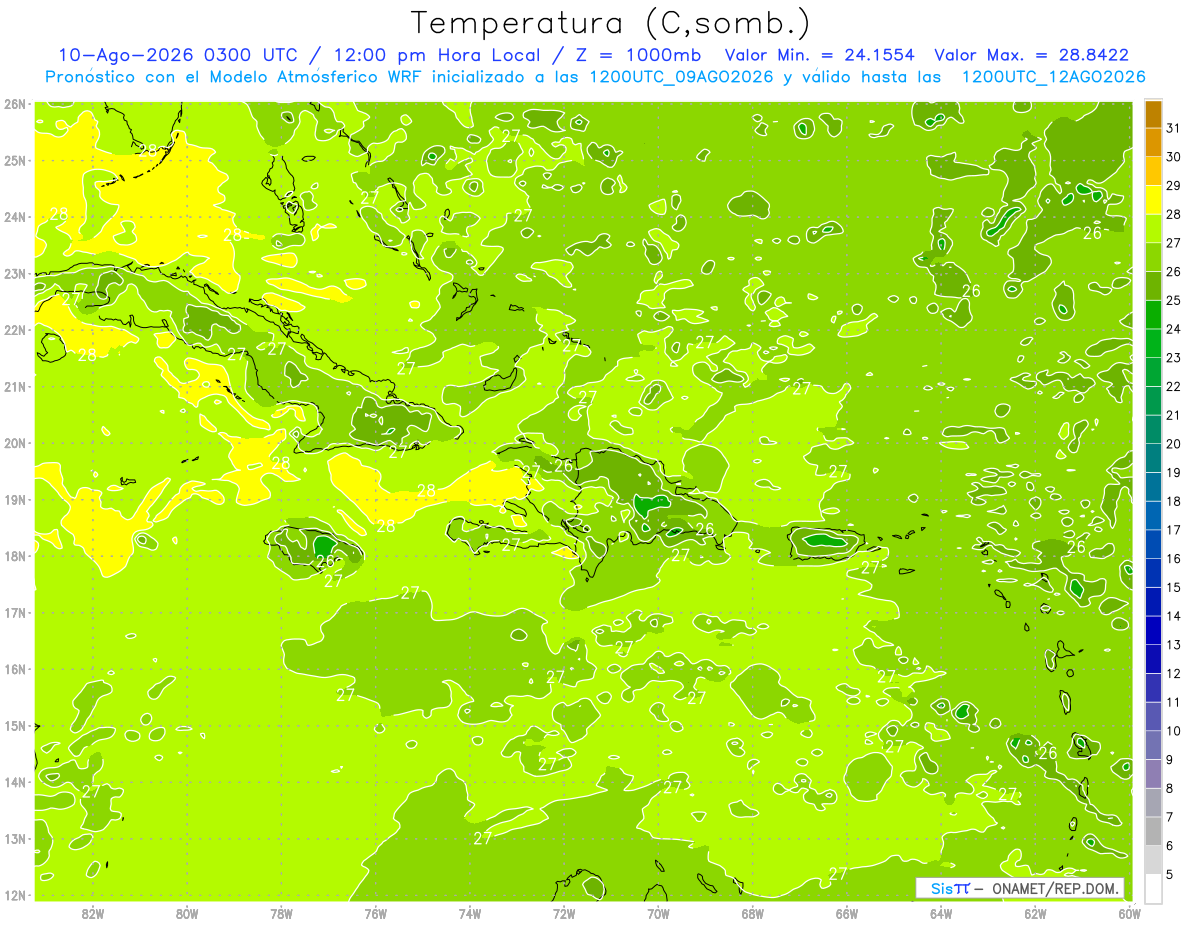Click the latitude label "16N"

tap(15, 669)
